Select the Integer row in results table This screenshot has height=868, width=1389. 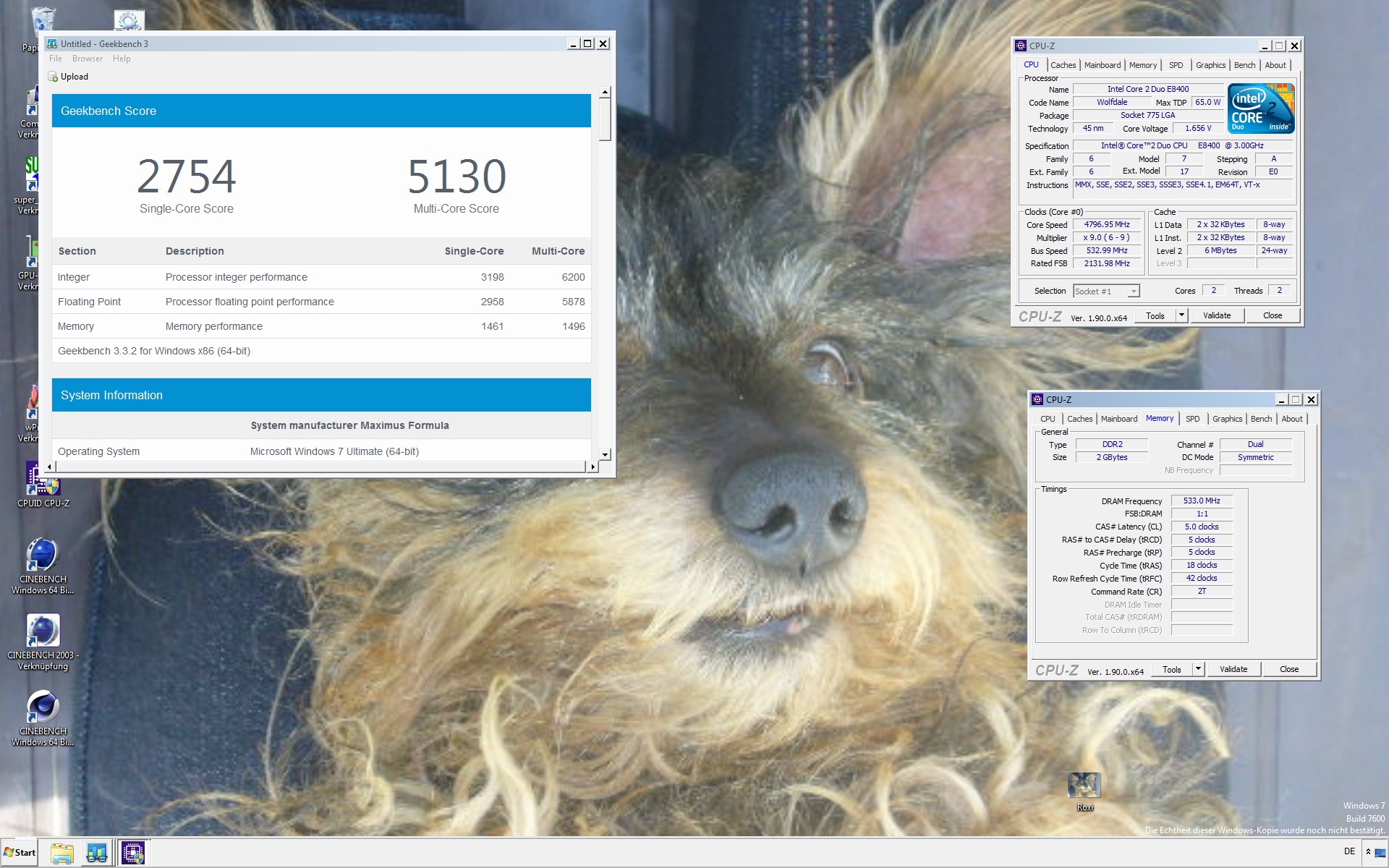pyautogui.click(x=321, y=277)
